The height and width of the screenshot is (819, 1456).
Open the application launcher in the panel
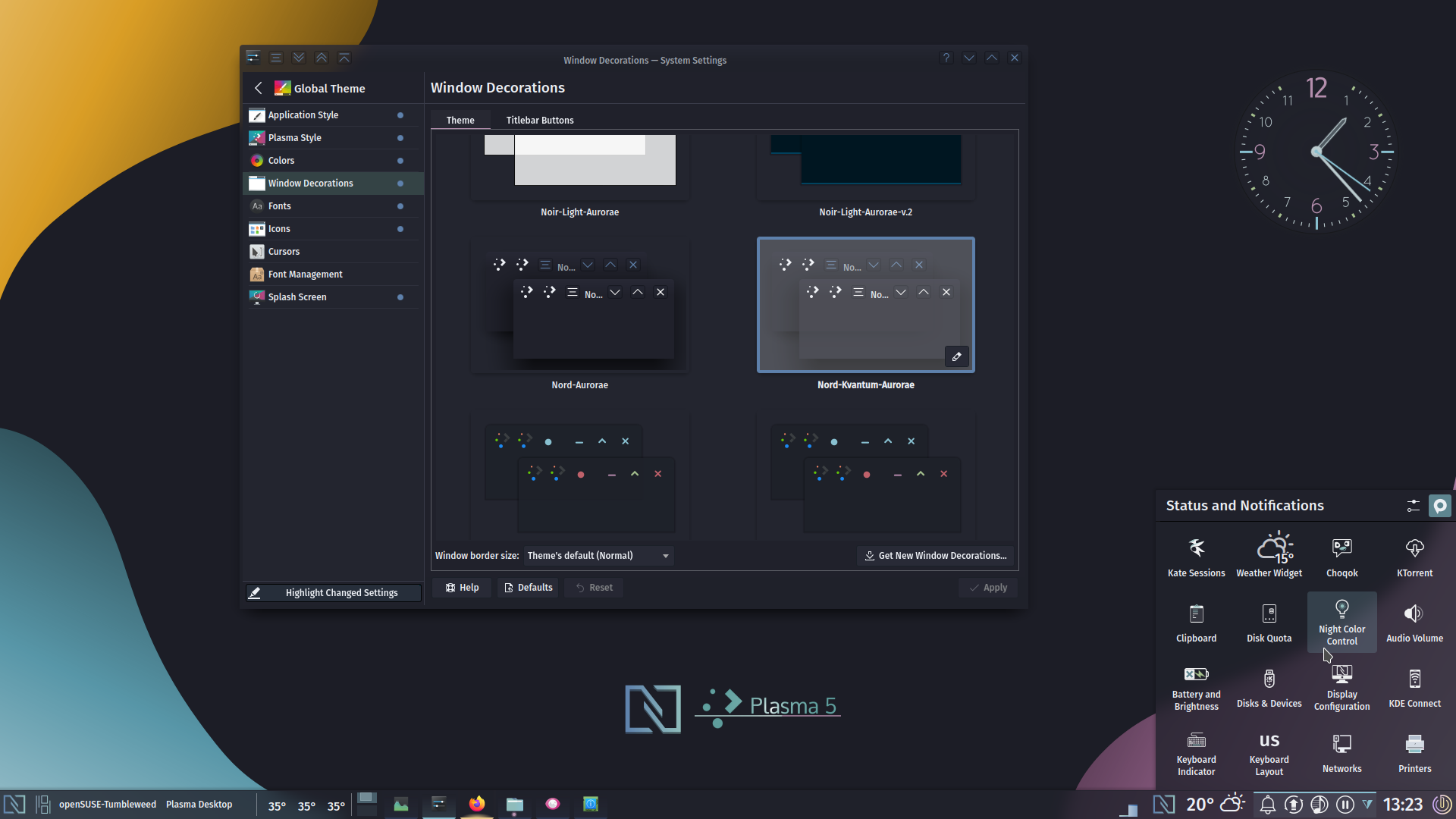tap(14, 804)
